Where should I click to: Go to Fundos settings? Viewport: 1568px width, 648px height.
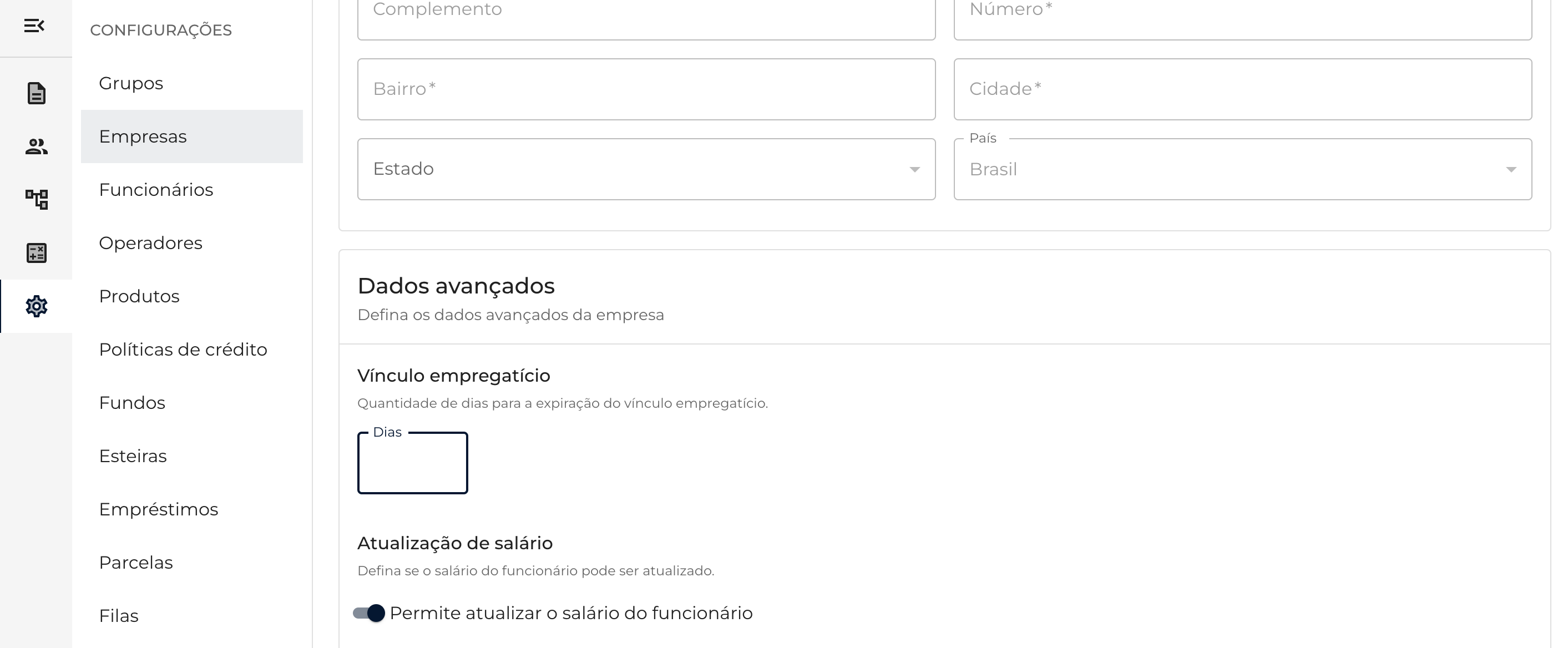pos(132,403)
